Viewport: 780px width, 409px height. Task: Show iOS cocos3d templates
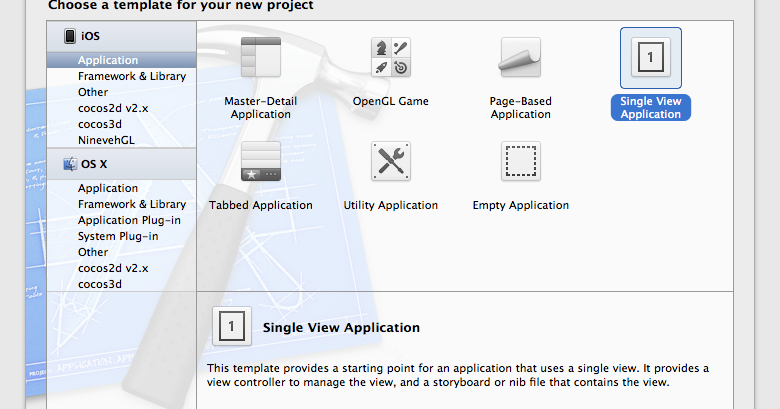tap(100, 124)
